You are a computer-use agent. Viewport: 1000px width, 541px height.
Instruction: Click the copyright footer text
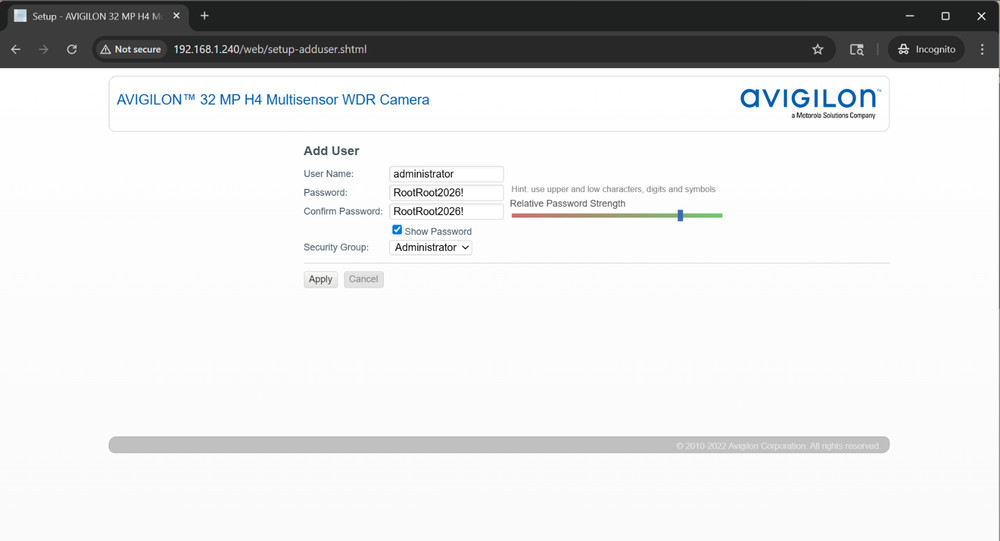[778, 446]
